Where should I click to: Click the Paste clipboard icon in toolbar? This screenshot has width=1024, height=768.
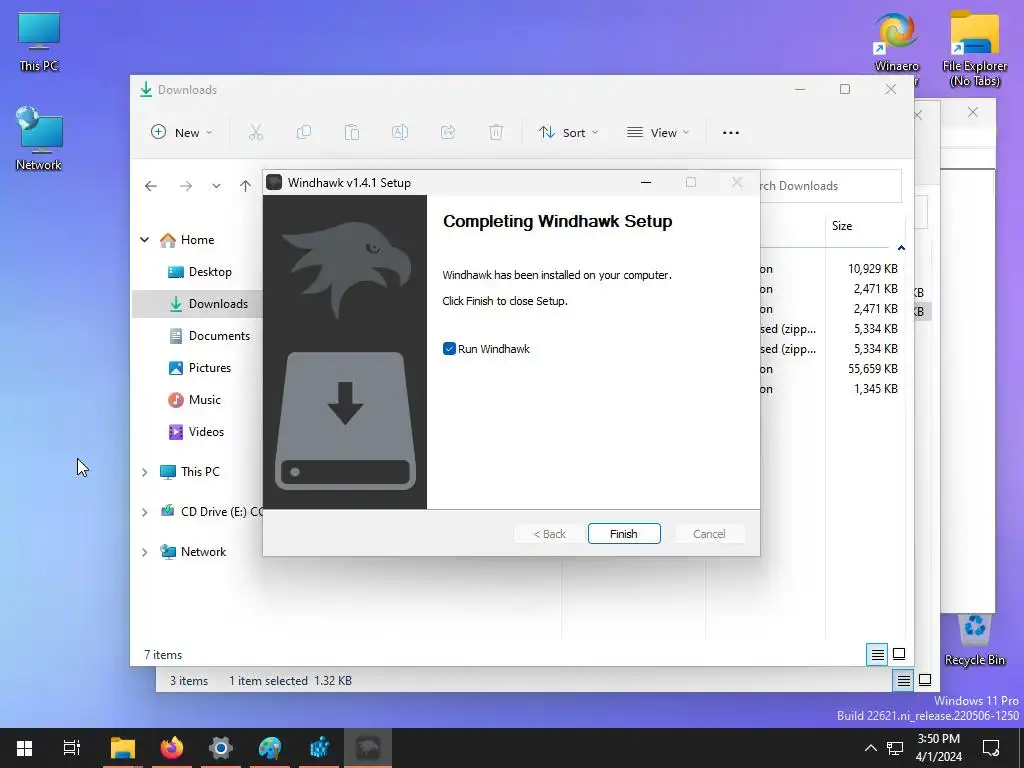click(351, 133)
